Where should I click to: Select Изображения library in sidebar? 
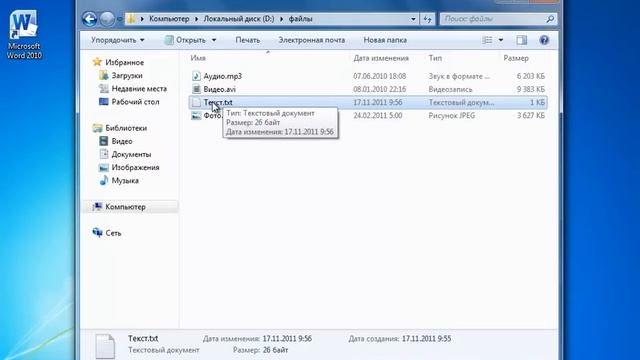point(135,167)
